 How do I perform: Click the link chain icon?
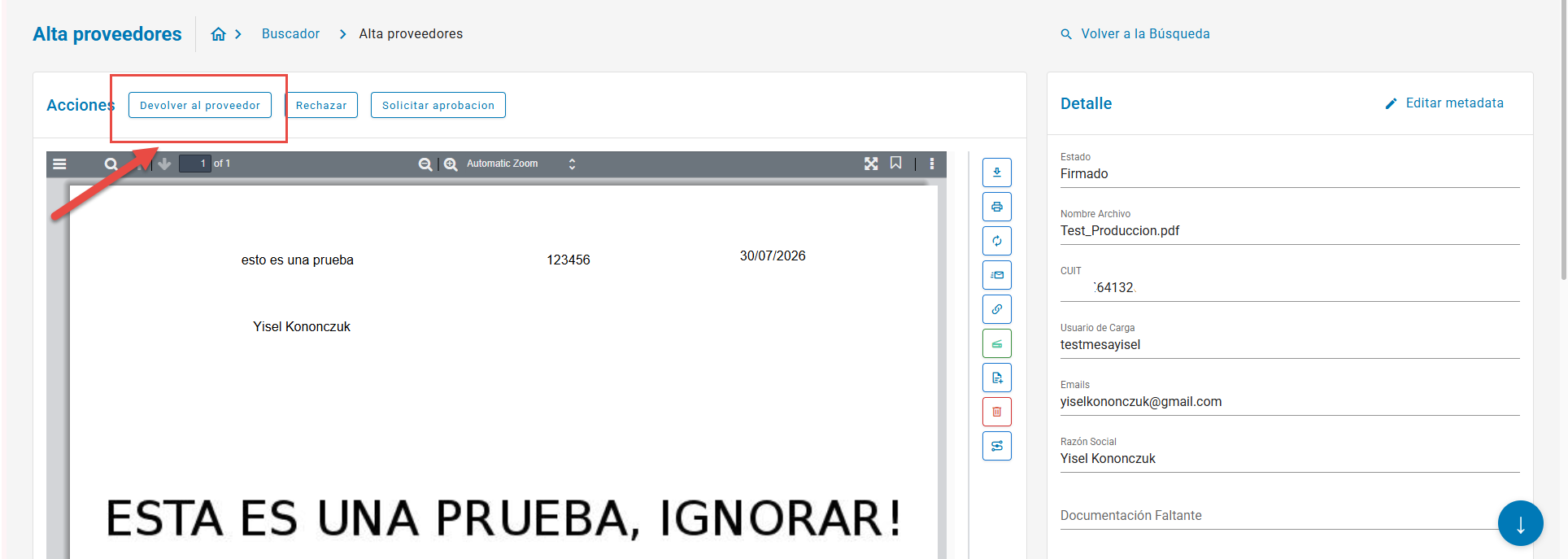tap(997, 309)
